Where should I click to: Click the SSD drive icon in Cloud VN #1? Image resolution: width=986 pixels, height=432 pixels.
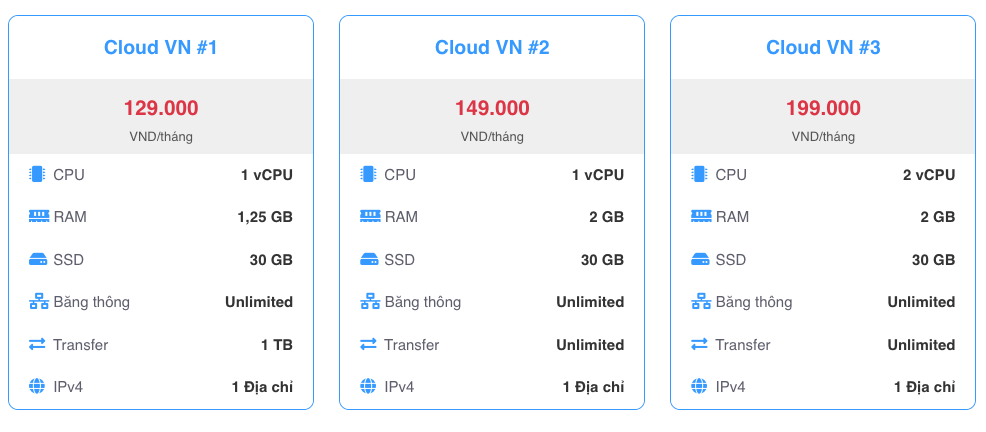click(x=38, y=259)
